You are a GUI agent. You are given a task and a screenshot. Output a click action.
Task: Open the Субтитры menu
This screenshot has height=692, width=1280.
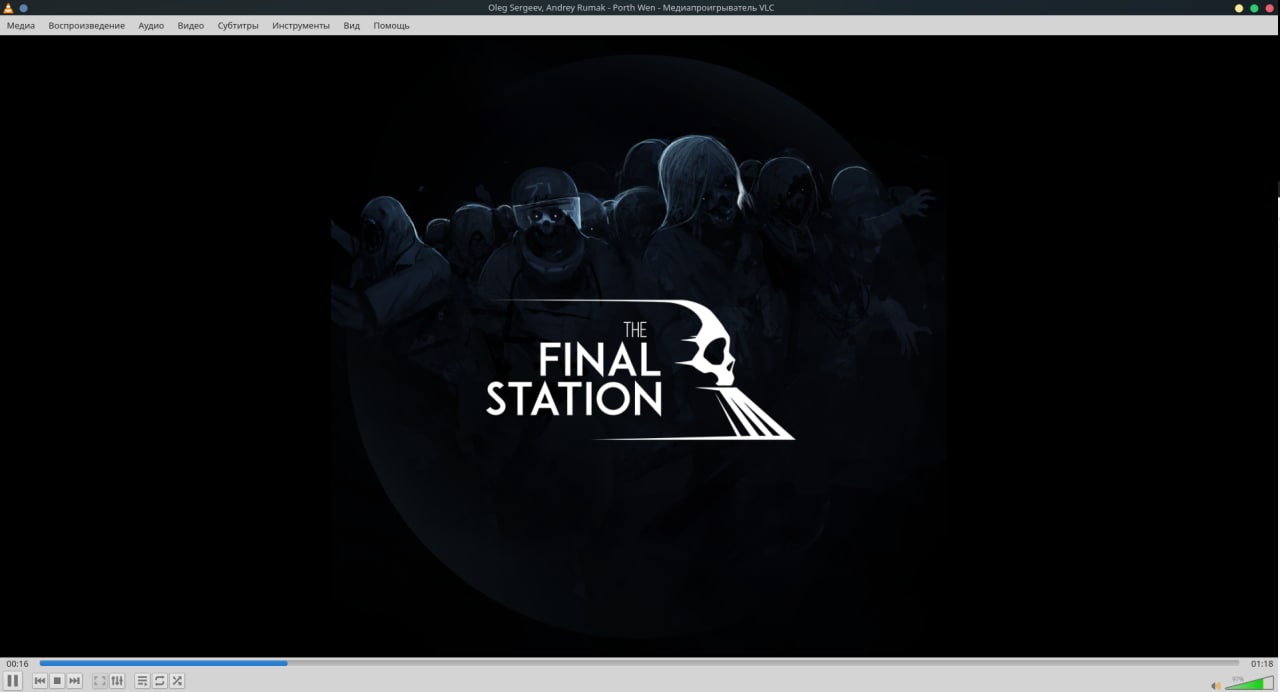tap(238, 26)
